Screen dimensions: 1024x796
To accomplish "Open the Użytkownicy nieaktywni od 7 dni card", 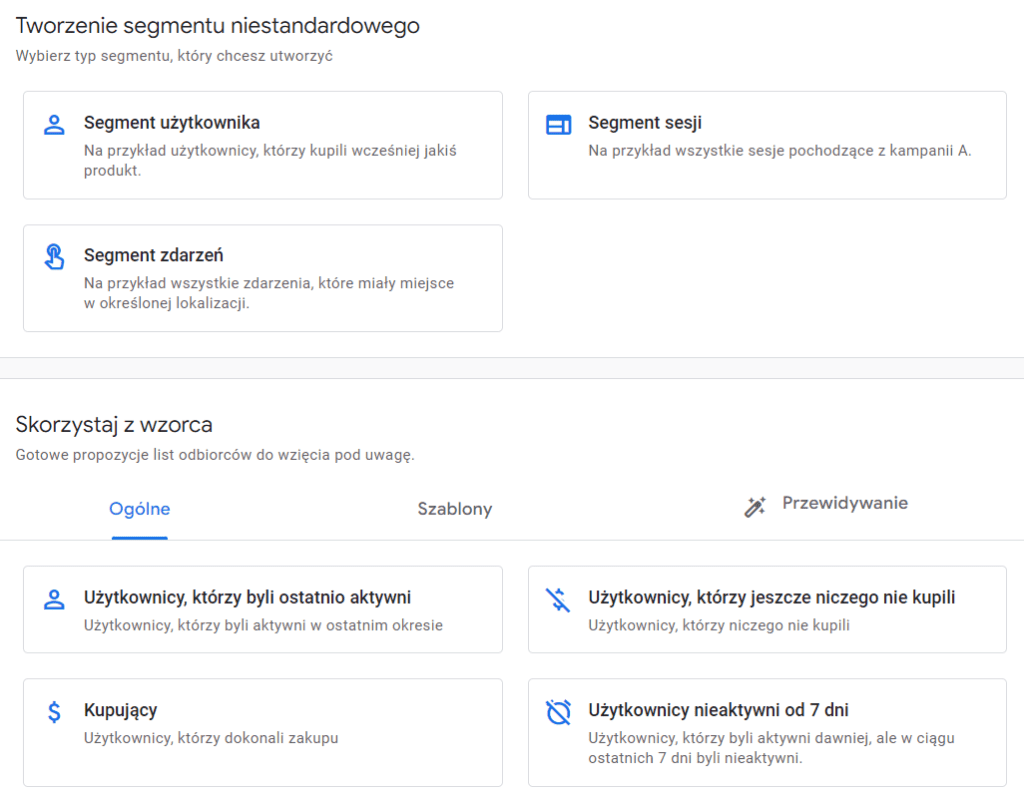I will pos(767,733).
